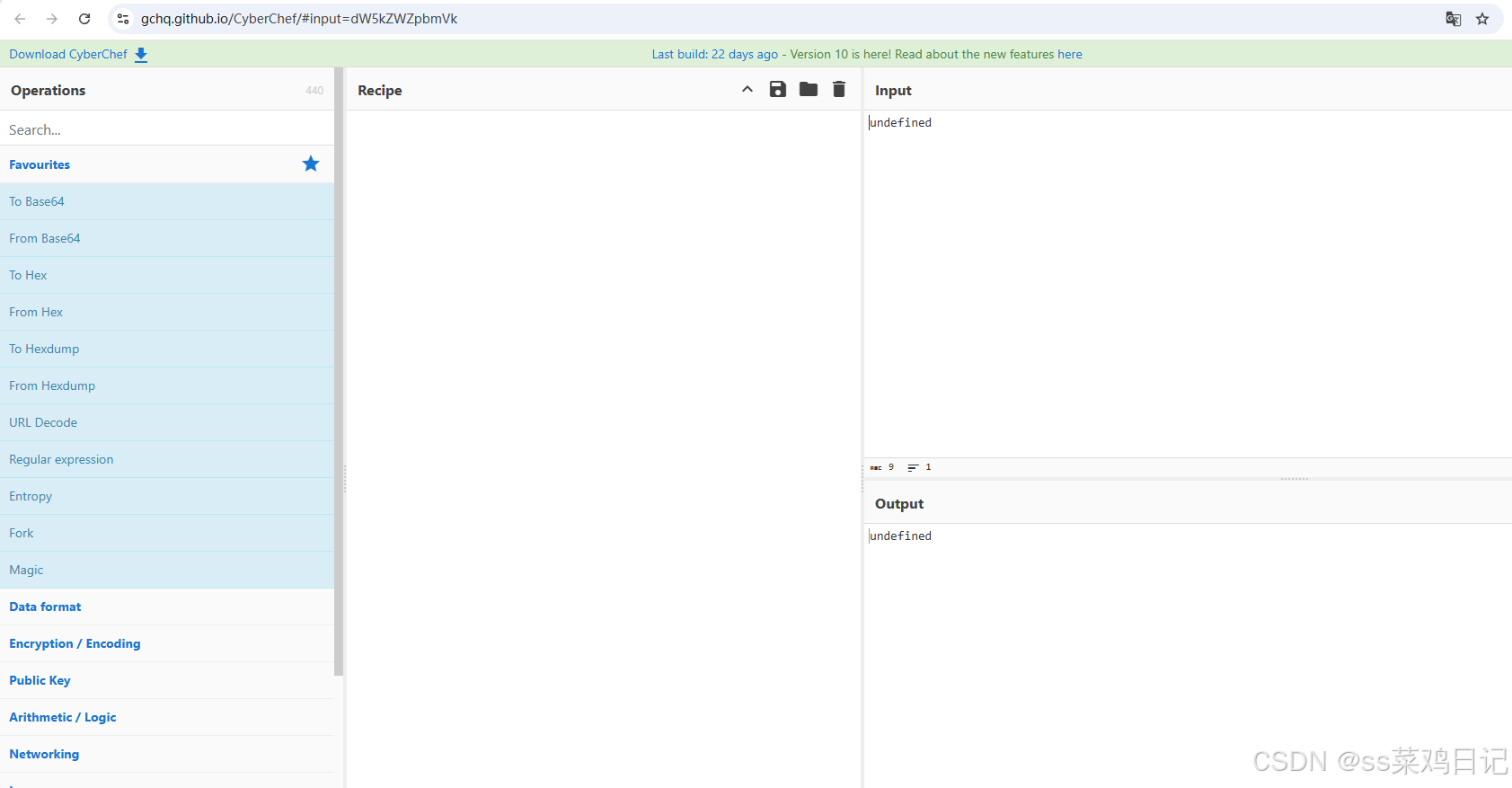Reload the page with refresh icon
Image resolution: width=1512 pixels, height=788 pixels.
(x=84, y=19)
